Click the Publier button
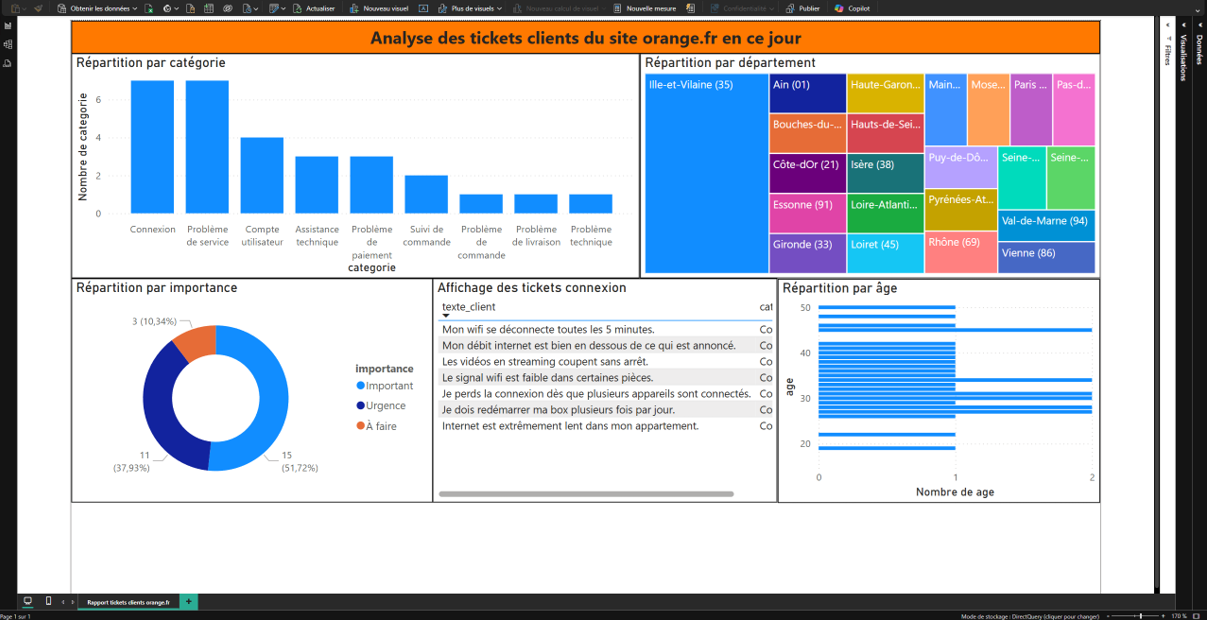Screen dimensions: 1207x620 tap(802, 8)
